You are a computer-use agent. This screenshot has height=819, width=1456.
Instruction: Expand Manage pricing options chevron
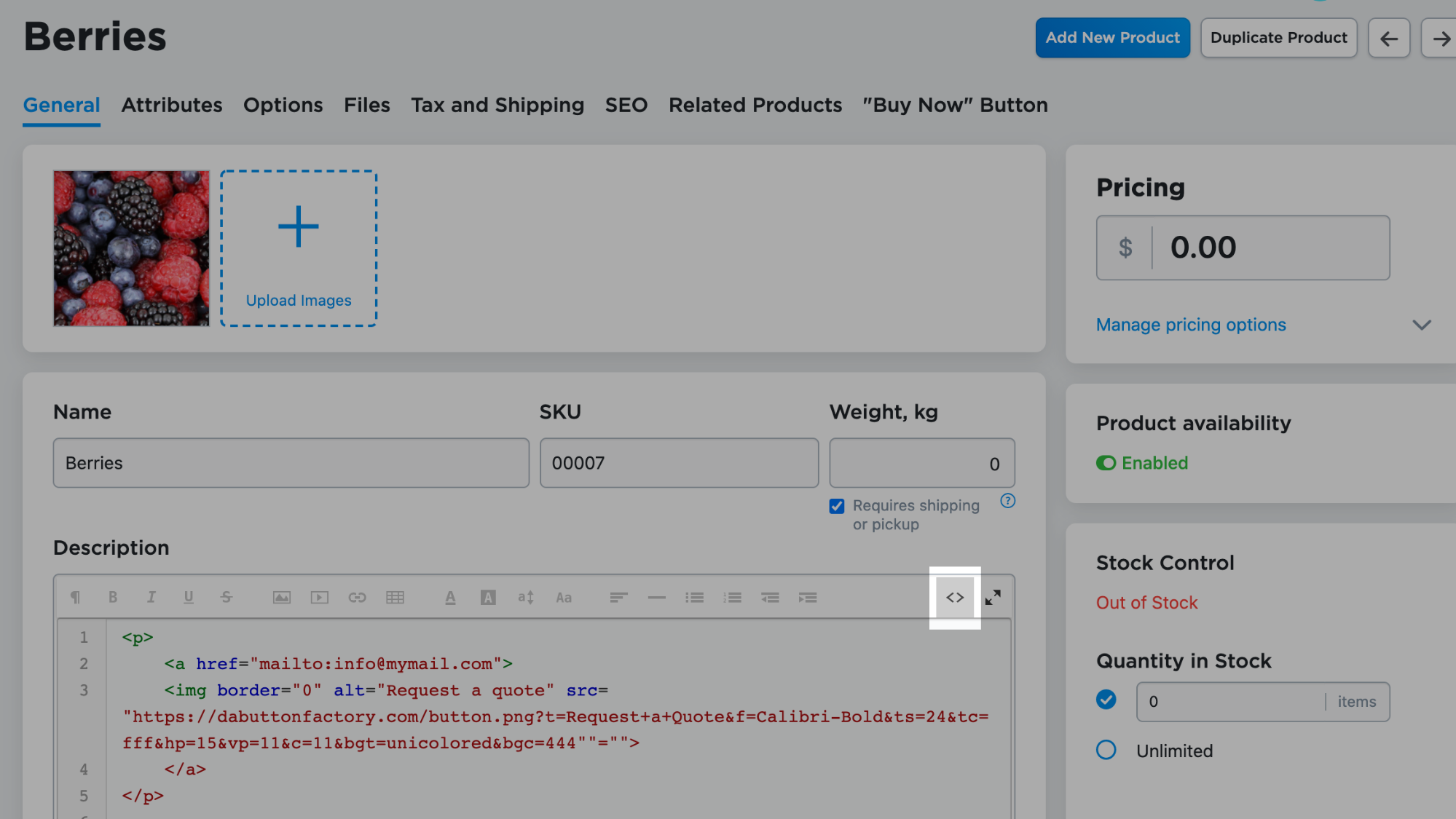coord(1421,325)
